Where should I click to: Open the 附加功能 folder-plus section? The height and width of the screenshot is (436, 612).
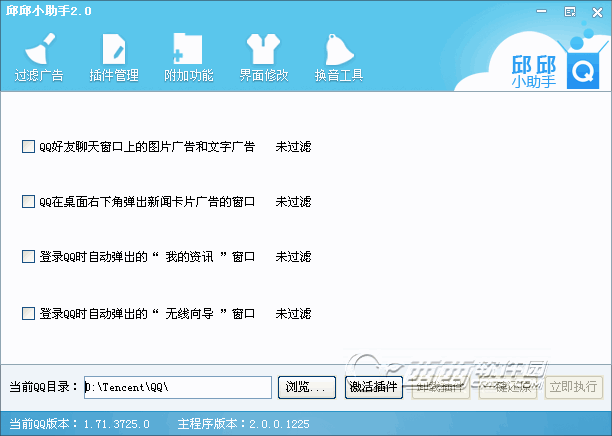(x=189, y=58)
